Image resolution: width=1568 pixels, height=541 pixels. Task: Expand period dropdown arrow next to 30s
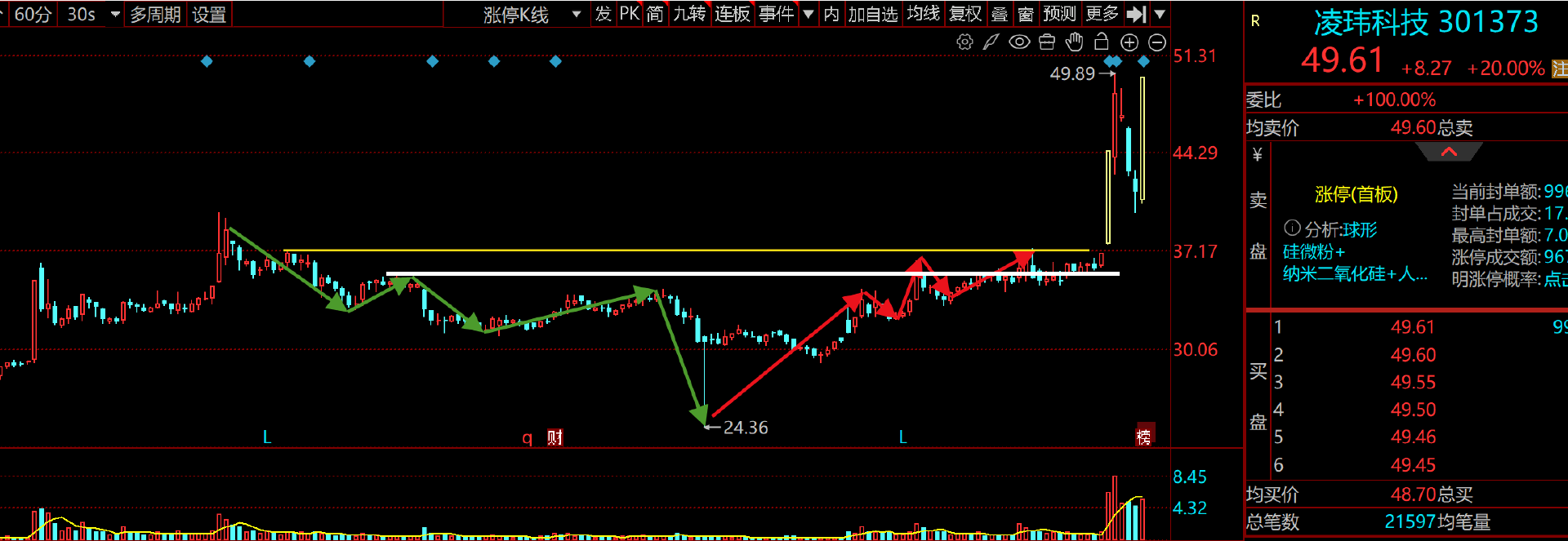tap(115, 15)
